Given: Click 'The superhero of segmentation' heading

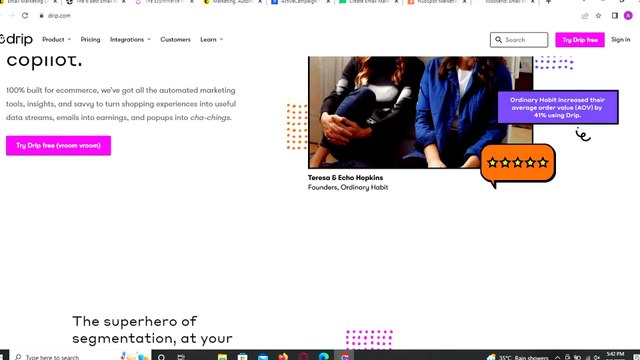Looking at the screenshot, I should 152,330.
